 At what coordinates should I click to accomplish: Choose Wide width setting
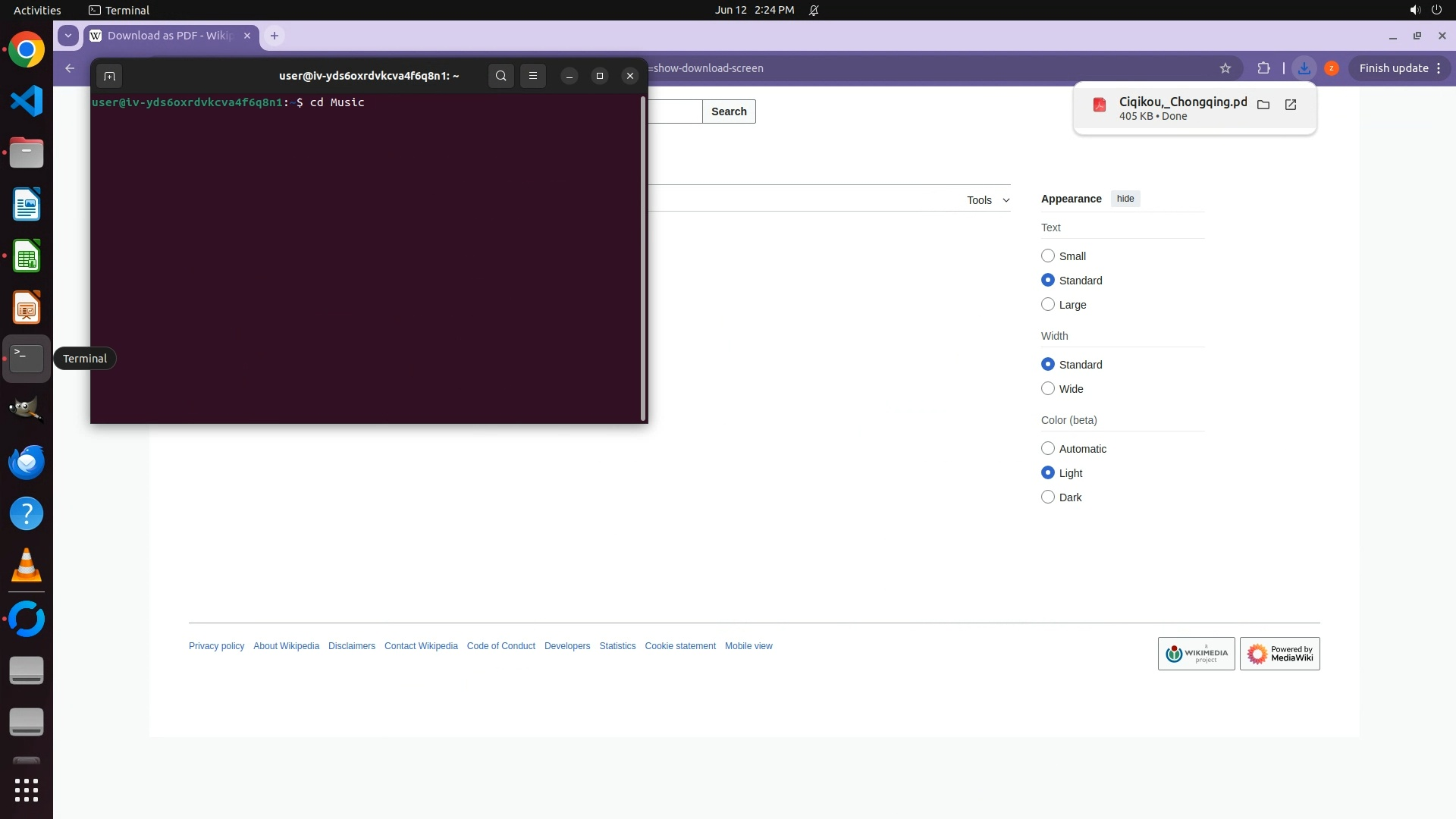click(1048, 389)
